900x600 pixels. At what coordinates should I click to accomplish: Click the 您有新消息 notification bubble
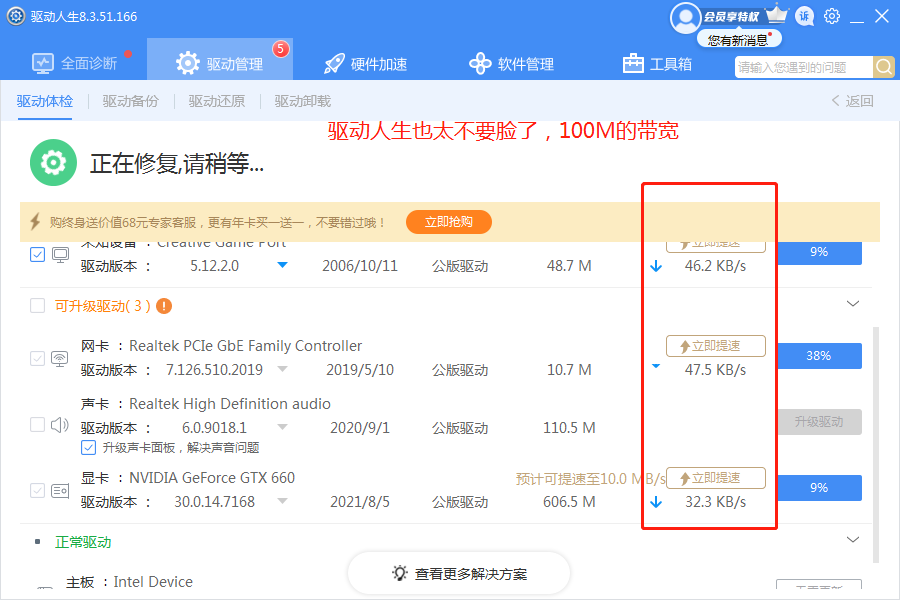[x=739, y=40]
